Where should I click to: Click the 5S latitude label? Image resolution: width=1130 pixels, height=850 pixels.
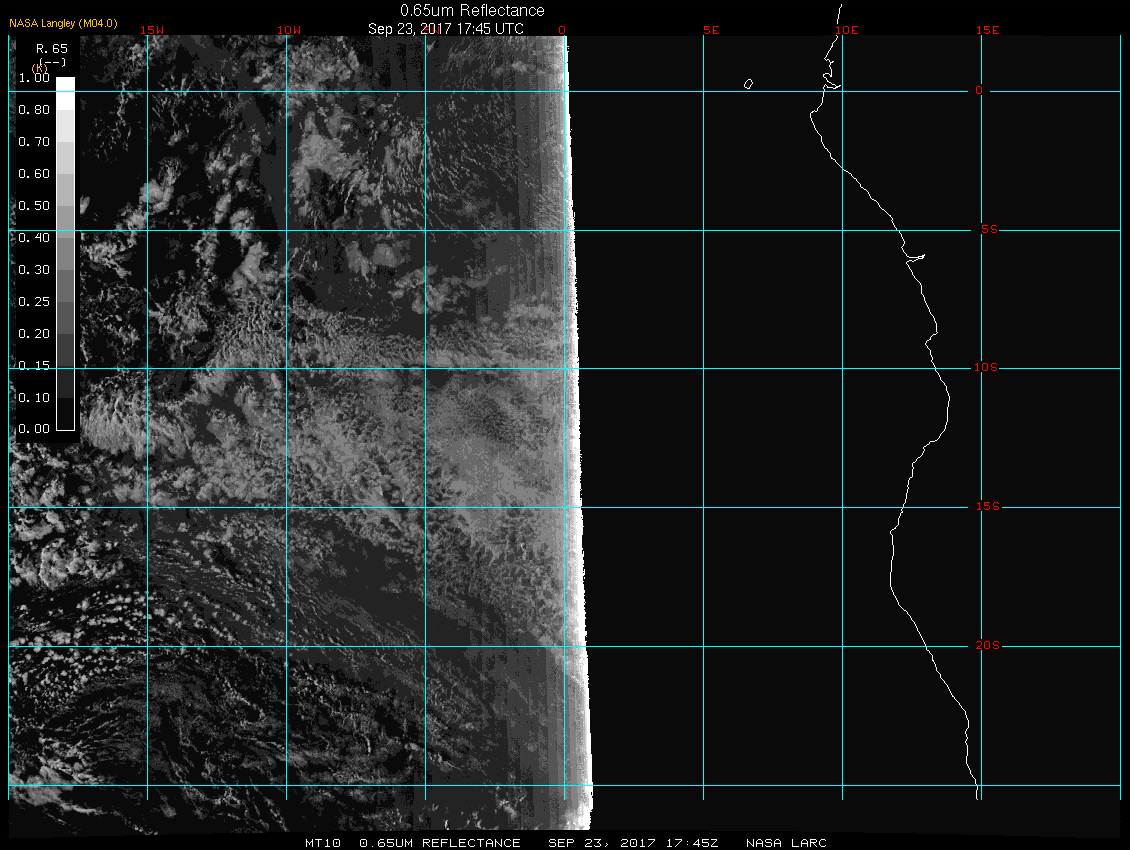pyautogui.click(x=989, y=229)
